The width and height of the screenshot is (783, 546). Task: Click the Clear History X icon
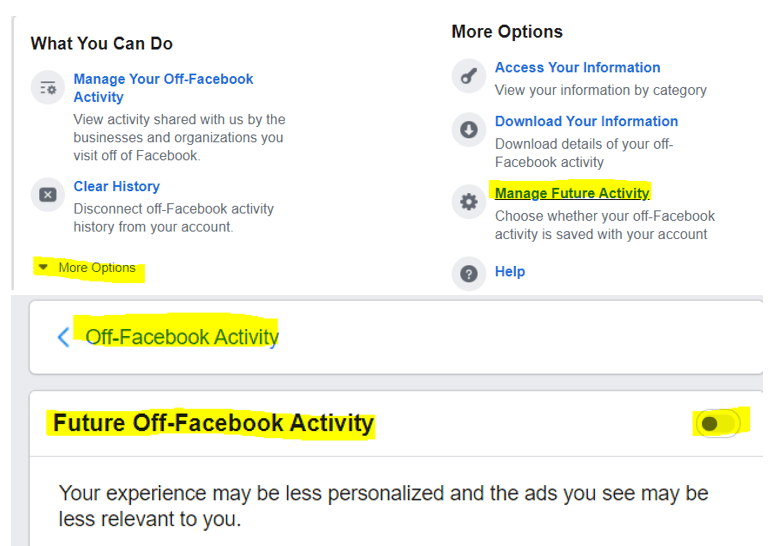tap(47, 195)
